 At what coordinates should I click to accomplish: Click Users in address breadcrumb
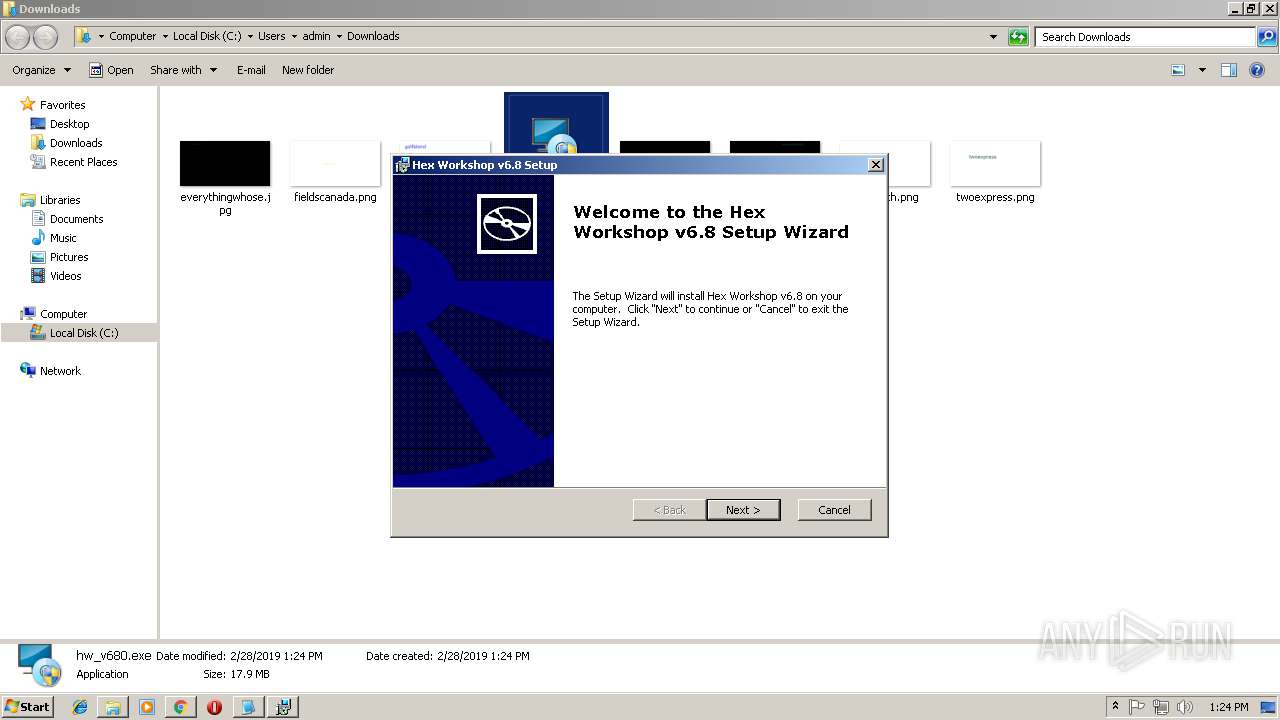tap(271, 36)
